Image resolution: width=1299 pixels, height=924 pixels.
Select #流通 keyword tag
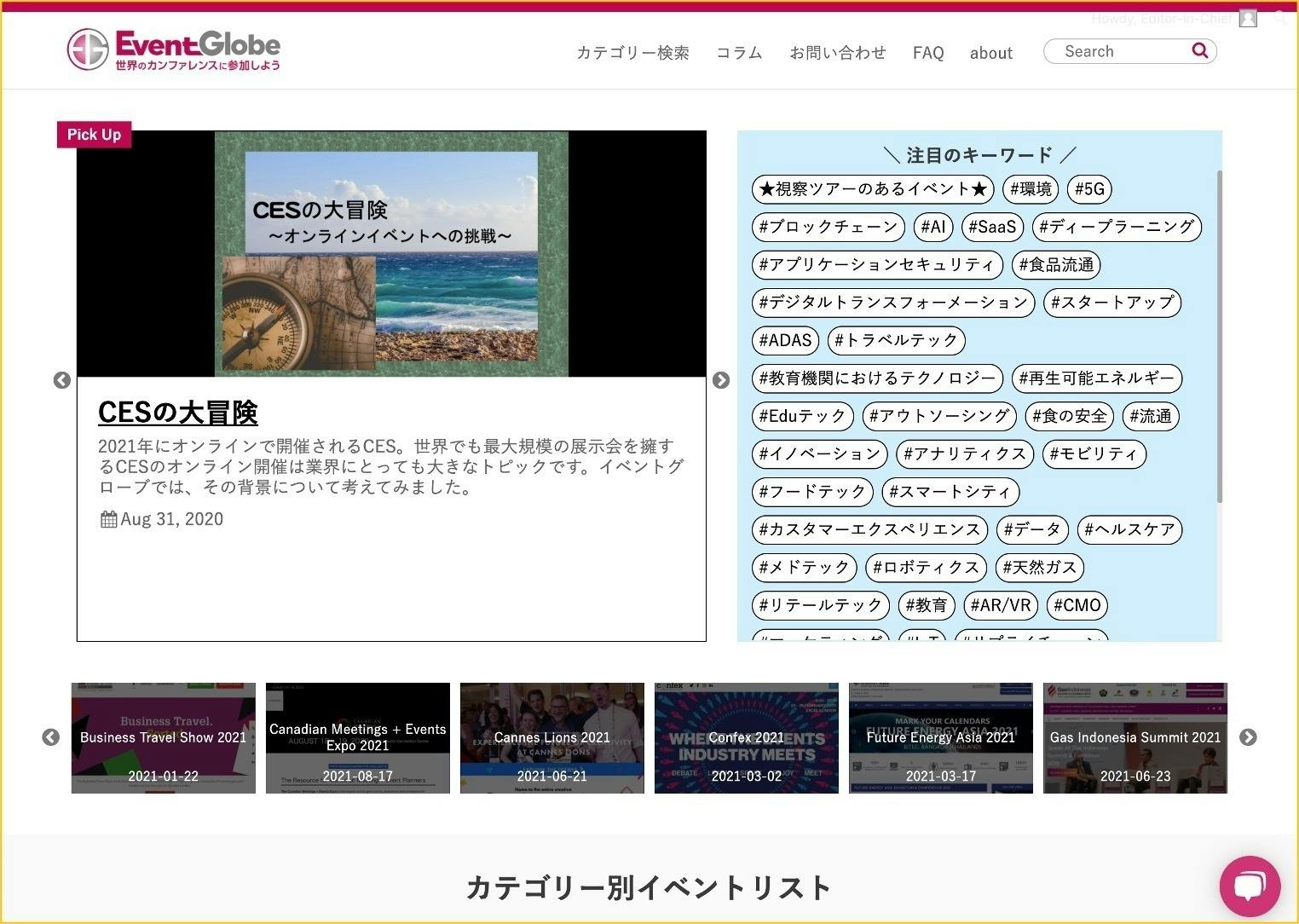tap(1151, 417)
